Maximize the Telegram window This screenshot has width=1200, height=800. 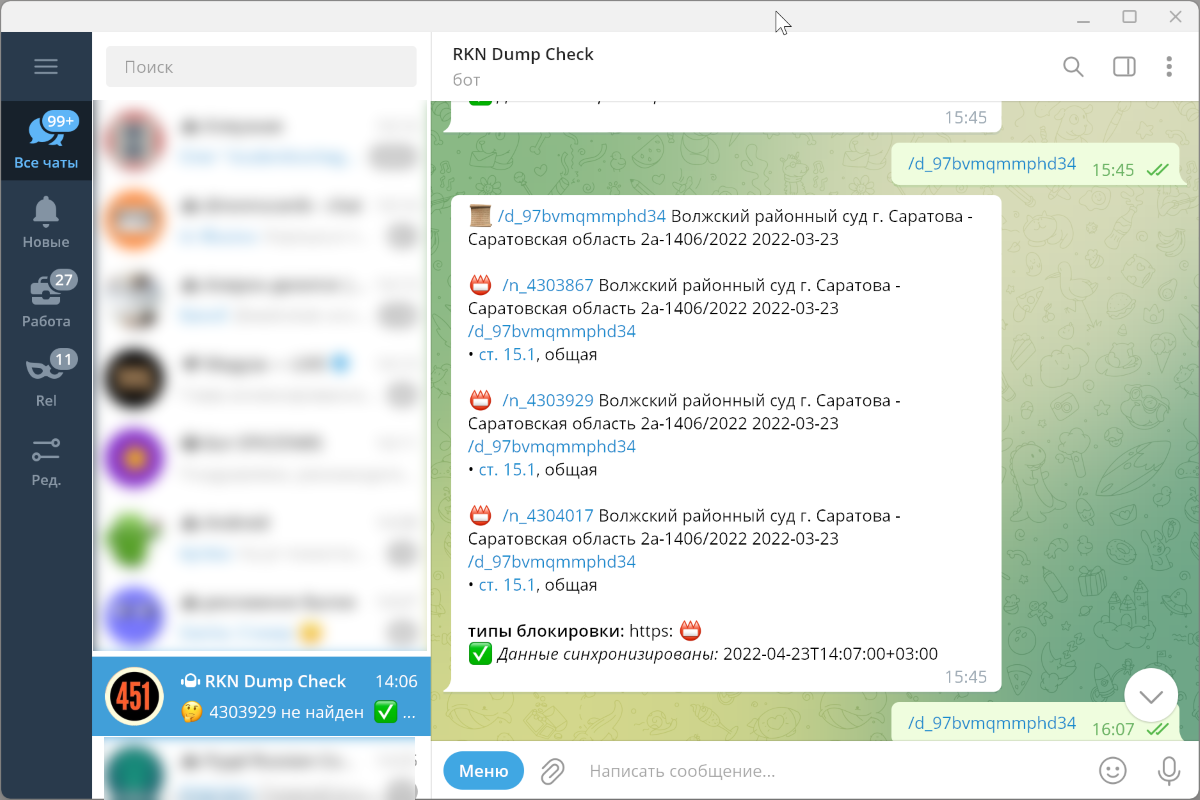point(1129,16)
